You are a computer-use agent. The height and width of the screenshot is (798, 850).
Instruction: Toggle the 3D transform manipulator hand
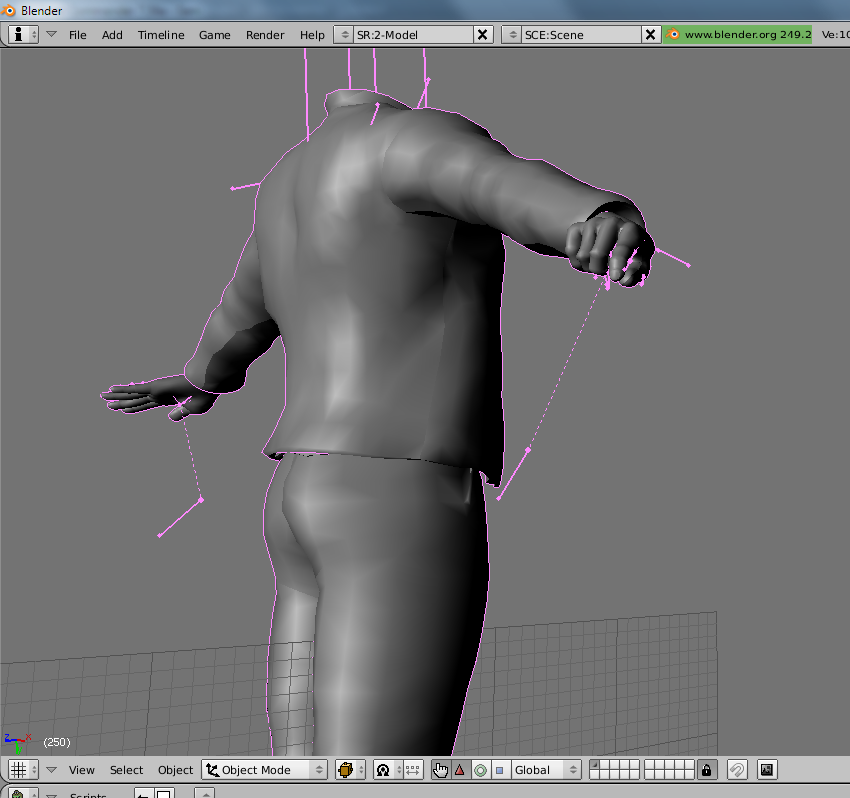pos(441,770)
